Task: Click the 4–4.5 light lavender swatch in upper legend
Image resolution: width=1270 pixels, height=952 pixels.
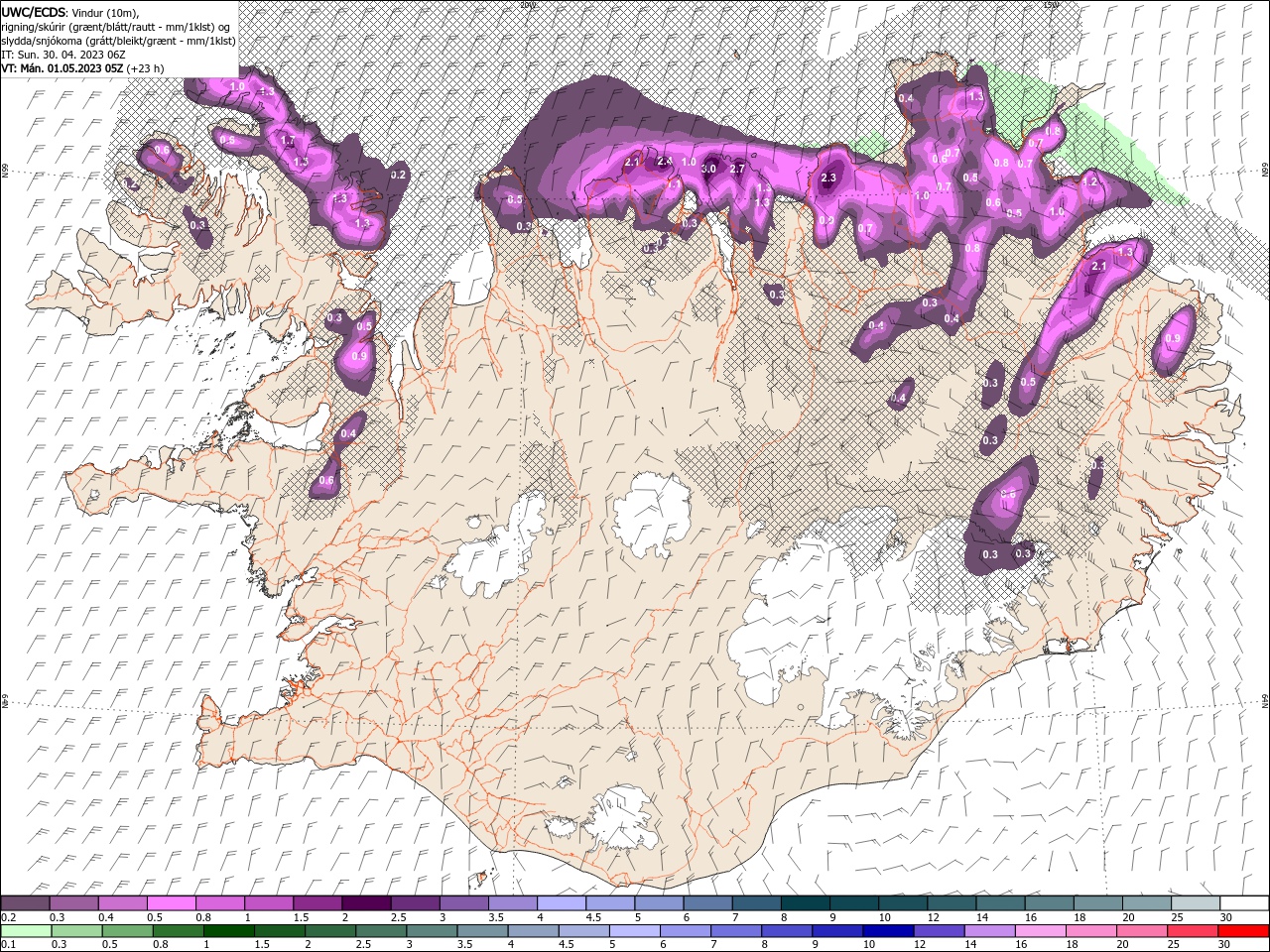Action: tap(561, 902)
